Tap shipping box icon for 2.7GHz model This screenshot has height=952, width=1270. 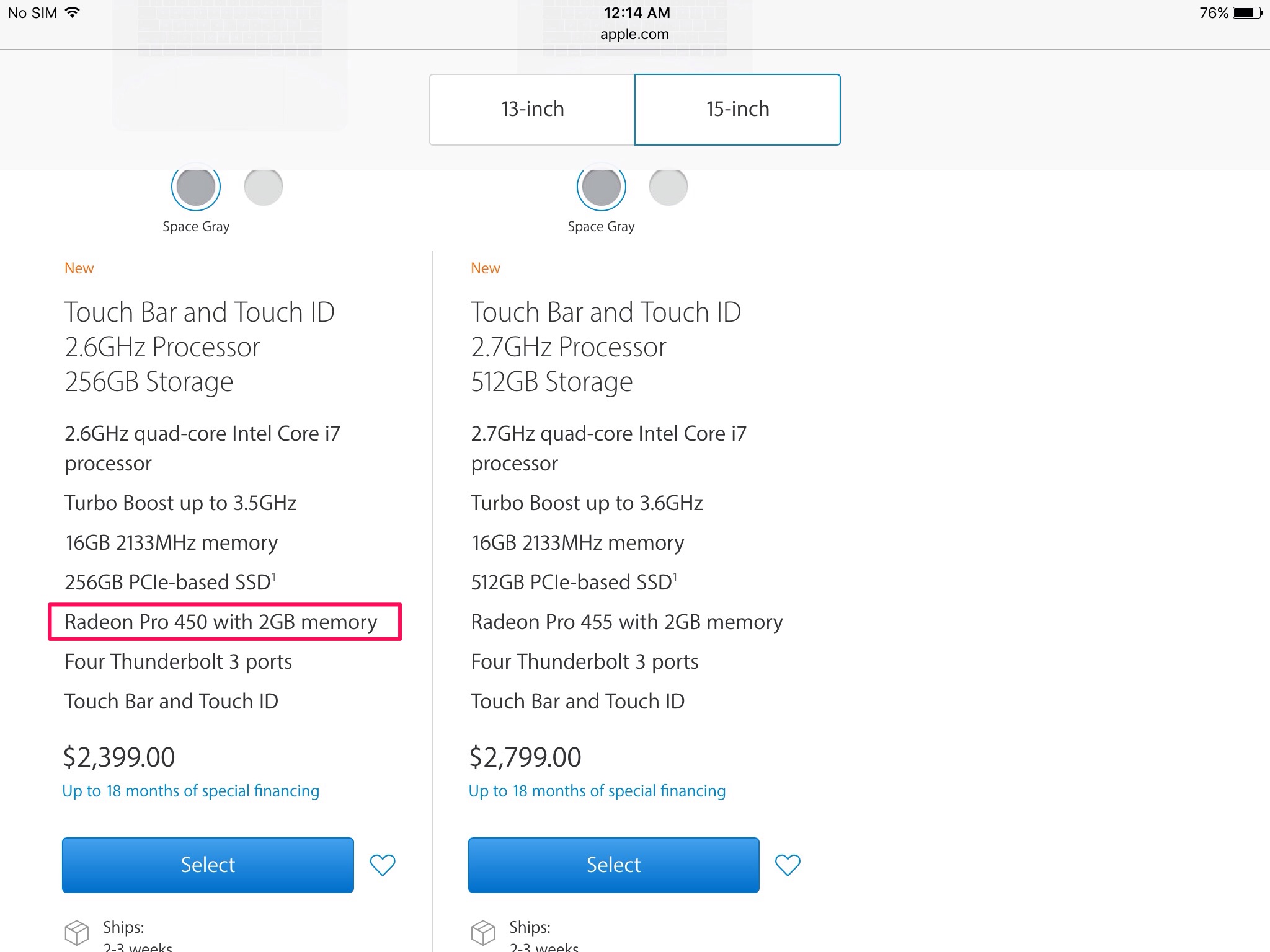(483, 933)
